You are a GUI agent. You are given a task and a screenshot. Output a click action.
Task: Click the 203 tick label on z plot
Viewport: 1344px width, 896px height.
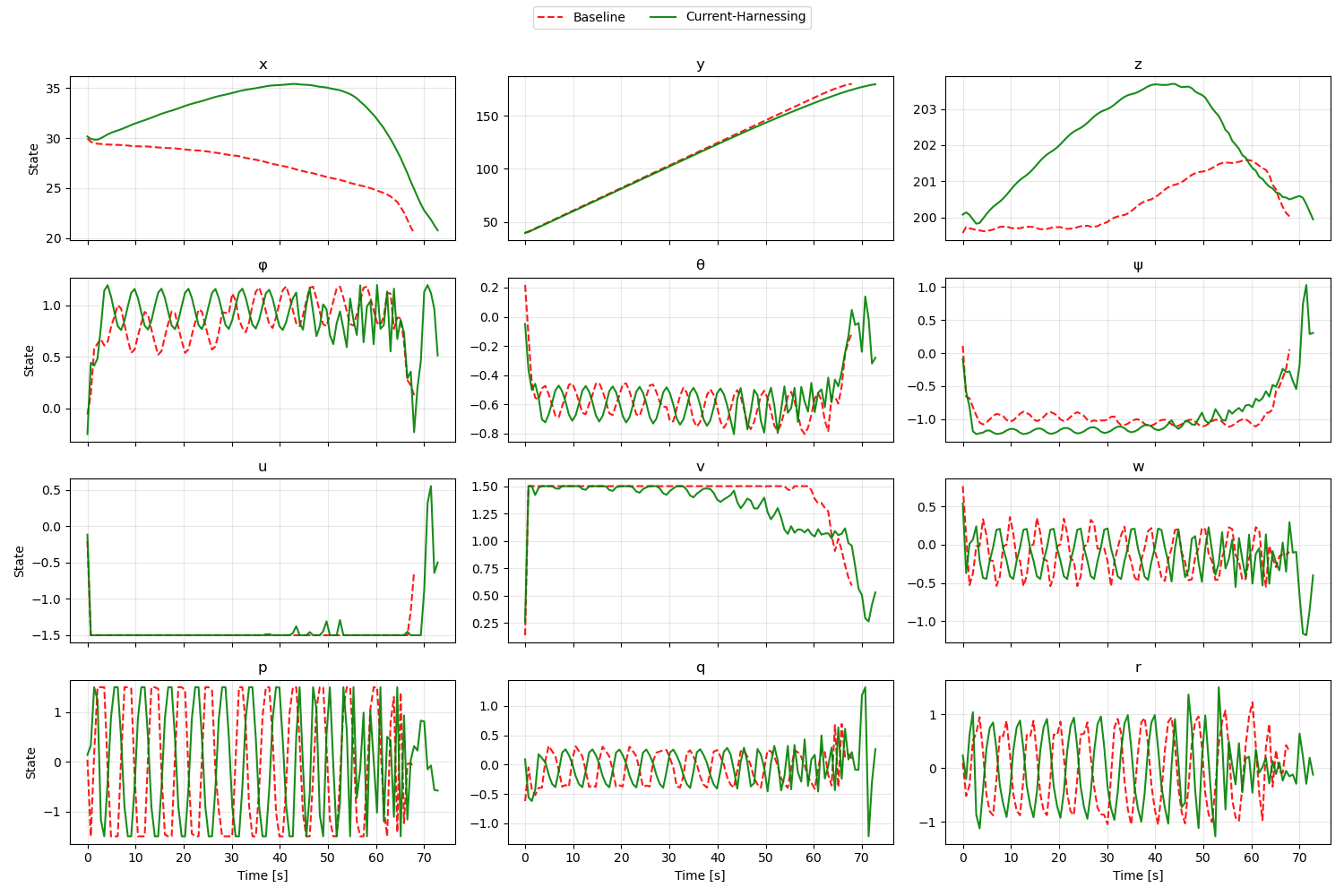pyautogui.click(x=926, y=109)
